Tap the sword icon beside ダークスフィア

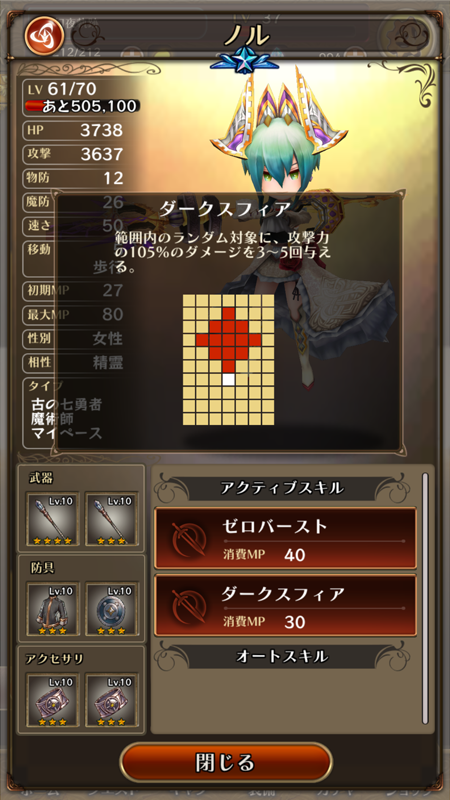(x=189, y=606)
